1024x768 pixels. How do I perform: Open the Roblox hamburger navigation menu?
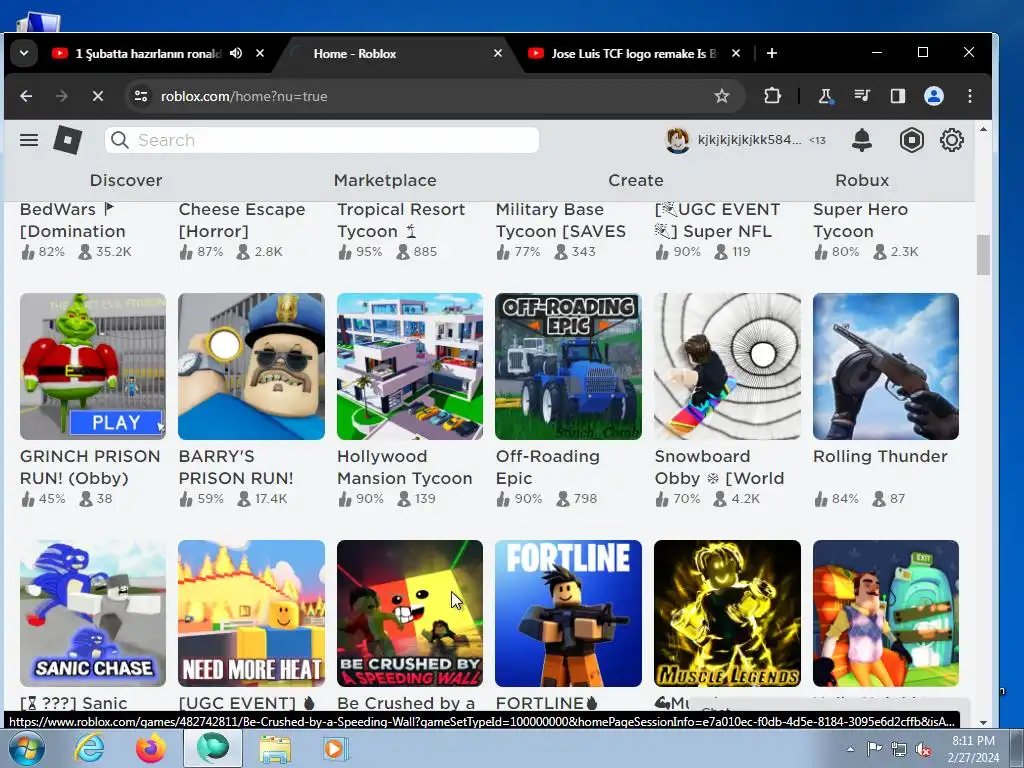click(29, 140)
